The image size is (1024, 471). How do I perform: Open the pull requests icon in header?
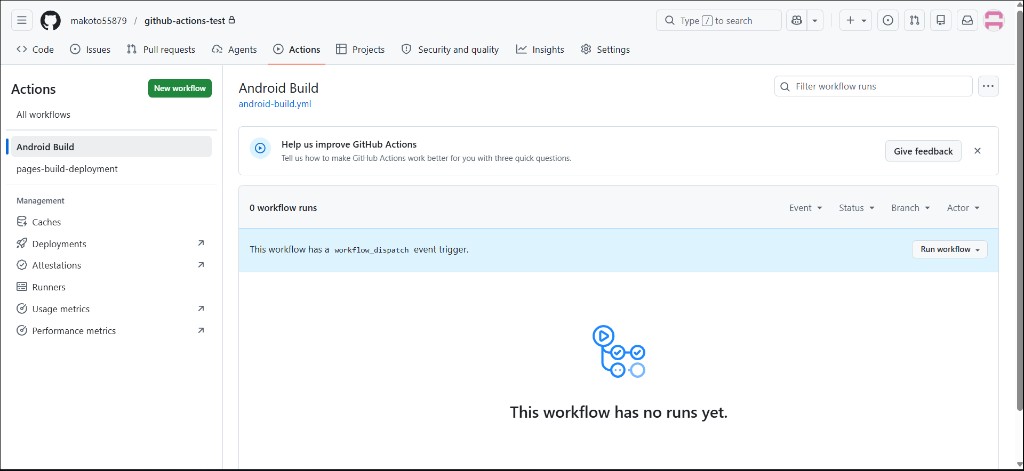pyautogui.click(x=914, y=21)
